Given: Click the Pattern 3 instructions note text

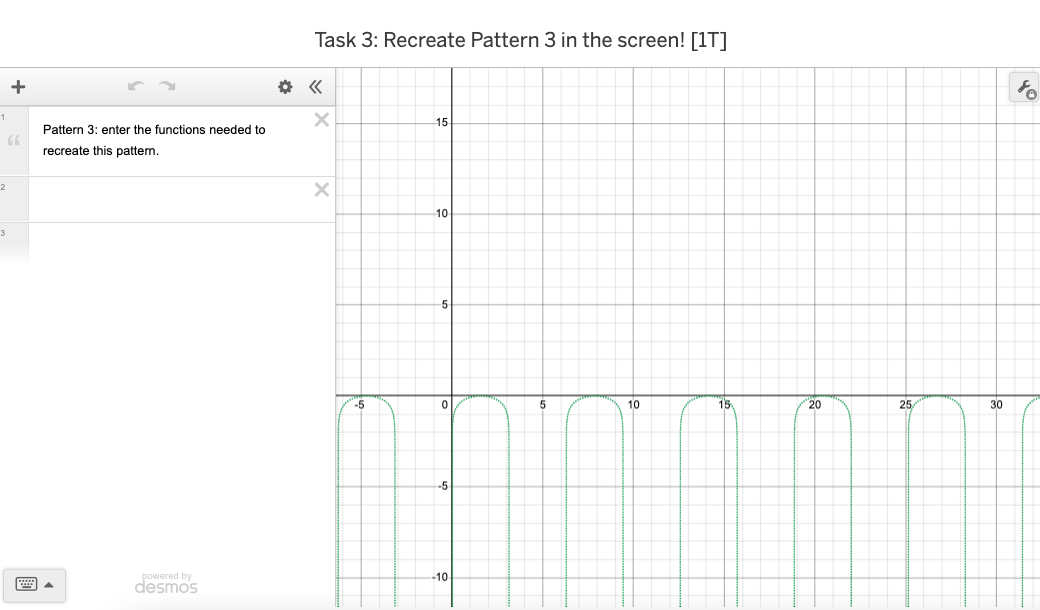Looking at the screenshot, I should pos(154,140).
